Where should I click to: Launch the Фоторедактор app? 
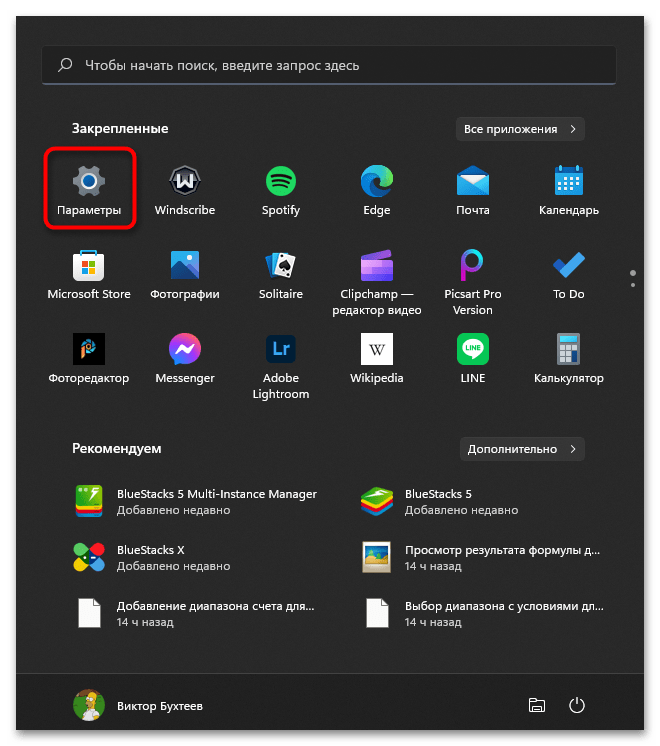pyautogui.click(x=89, y=349)
